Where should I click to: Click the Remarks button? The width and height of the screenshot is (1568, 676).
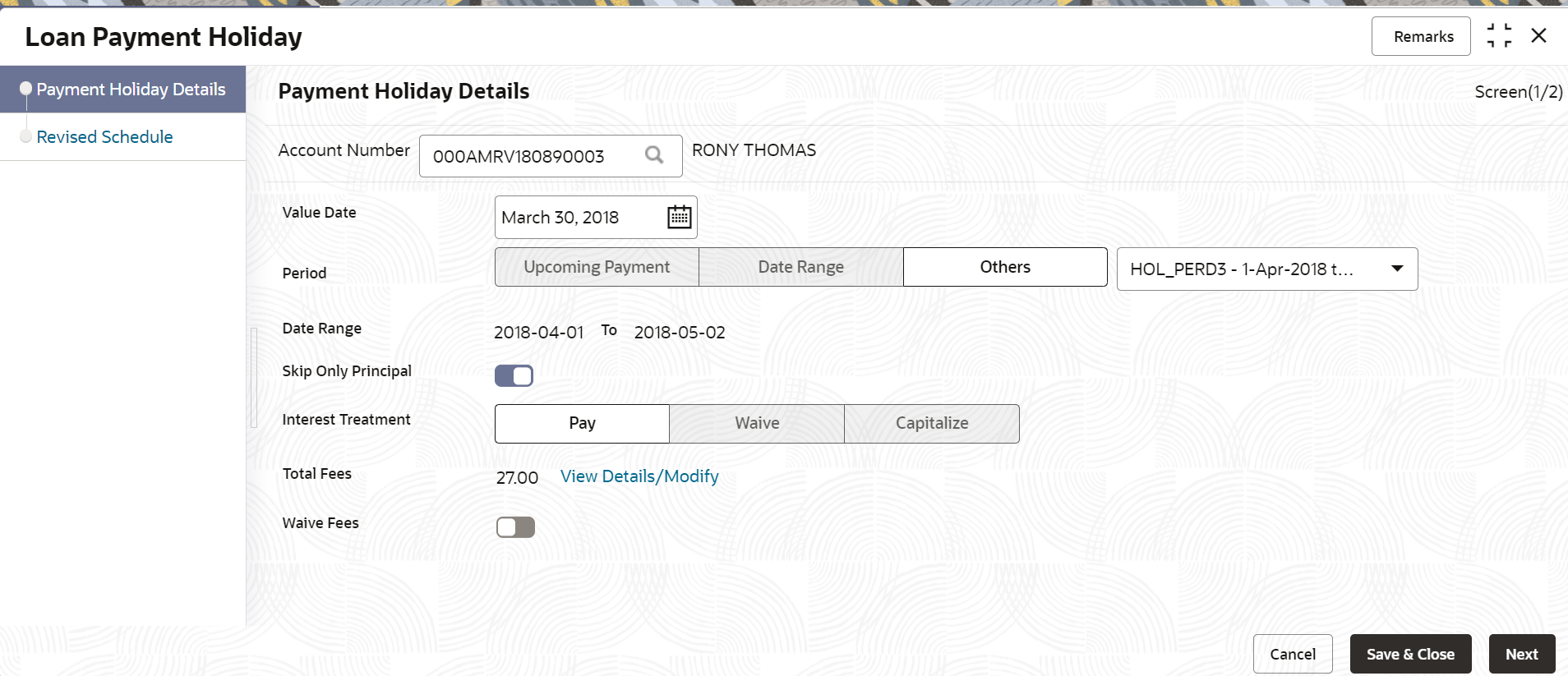click(1423, 36)
